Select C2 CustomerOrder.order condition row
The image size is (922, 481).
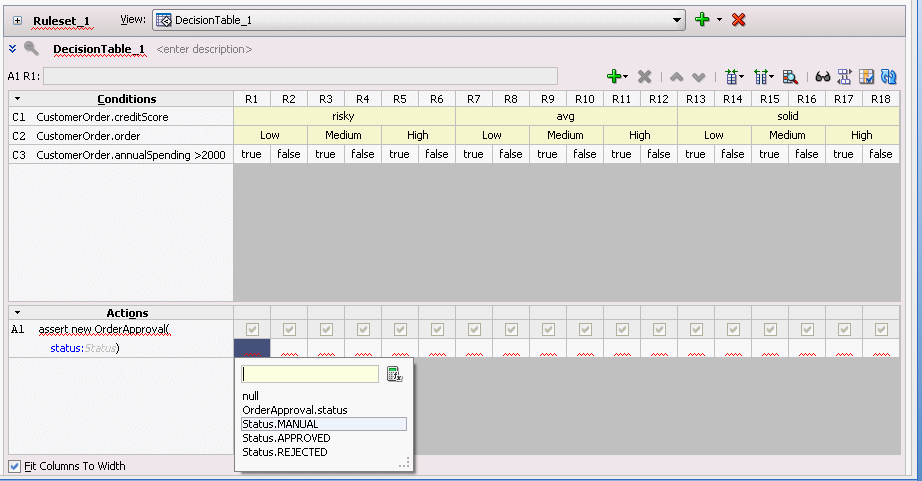[x=121, y=135]
